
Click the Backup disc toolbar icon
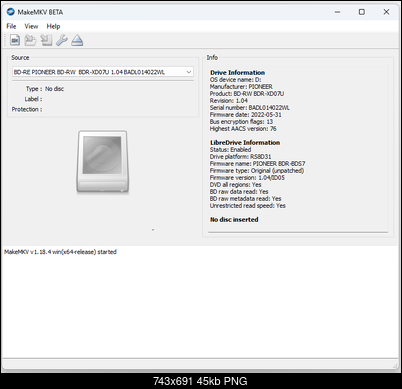tap(46, 40)
